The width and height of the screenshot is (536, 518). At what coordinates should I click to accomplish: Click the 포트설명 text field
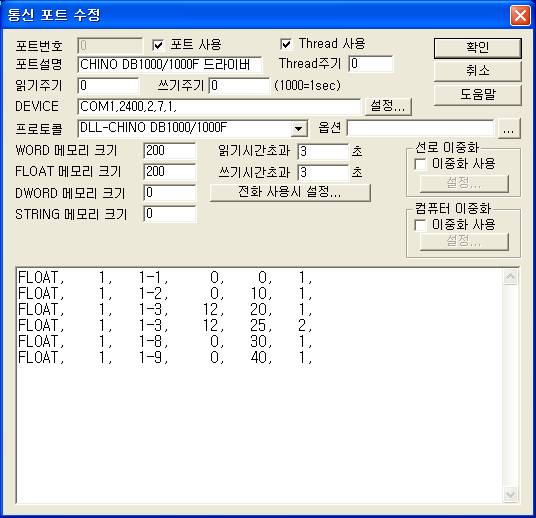point(170,65)
